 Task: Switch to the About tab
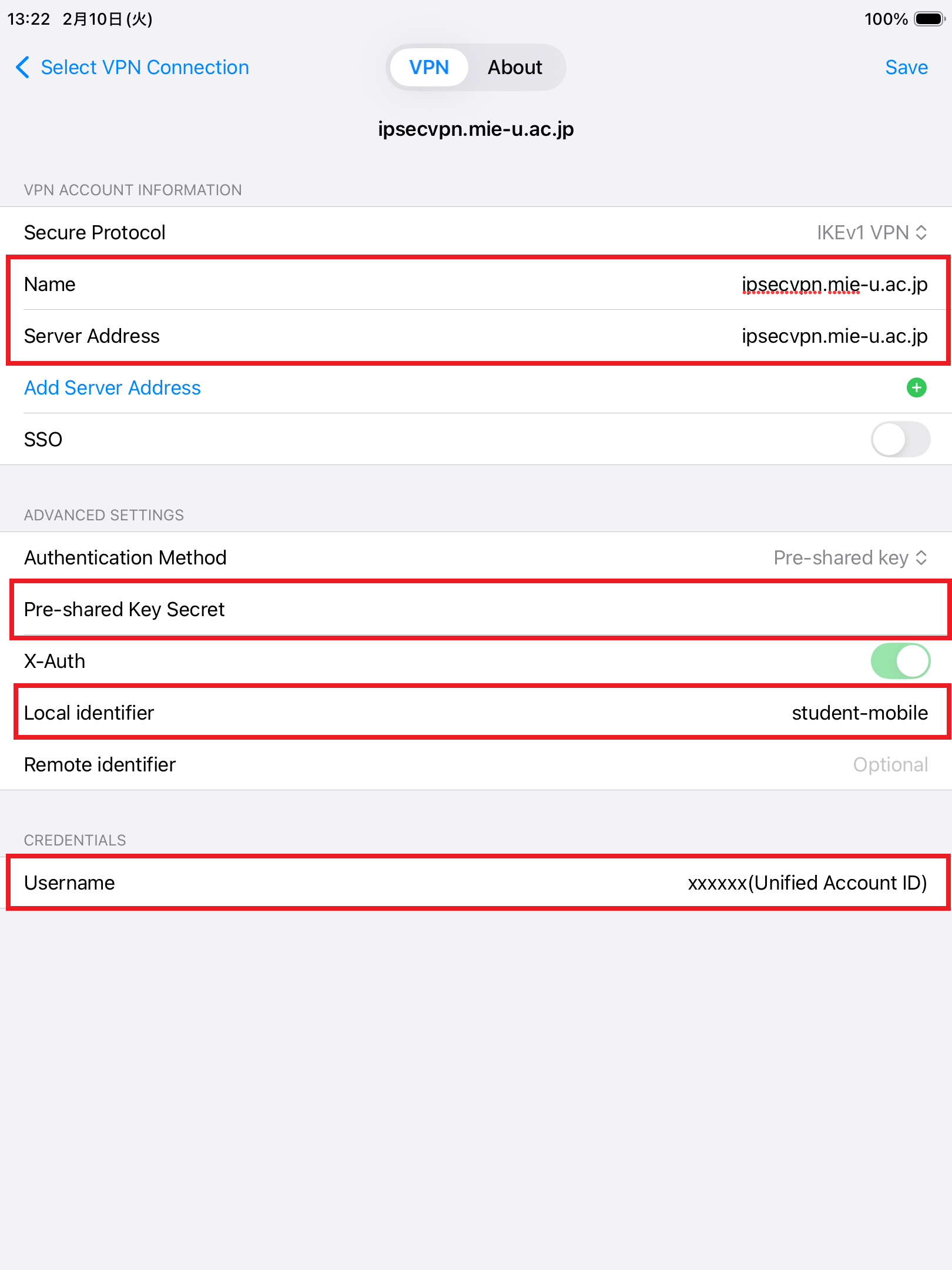coord(515,68)
